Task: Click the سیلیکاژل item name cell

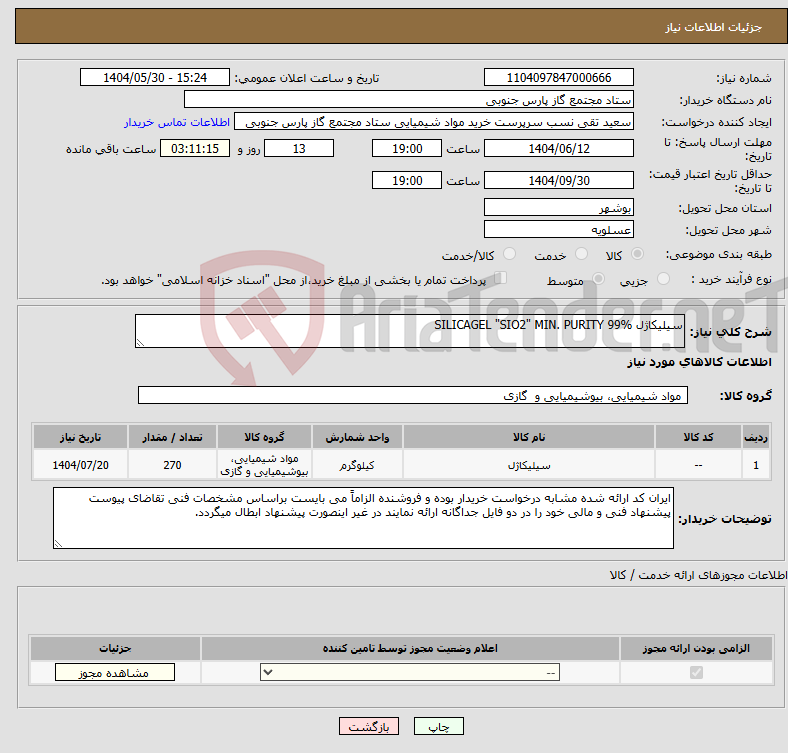Action: click(x=529, y=465)
